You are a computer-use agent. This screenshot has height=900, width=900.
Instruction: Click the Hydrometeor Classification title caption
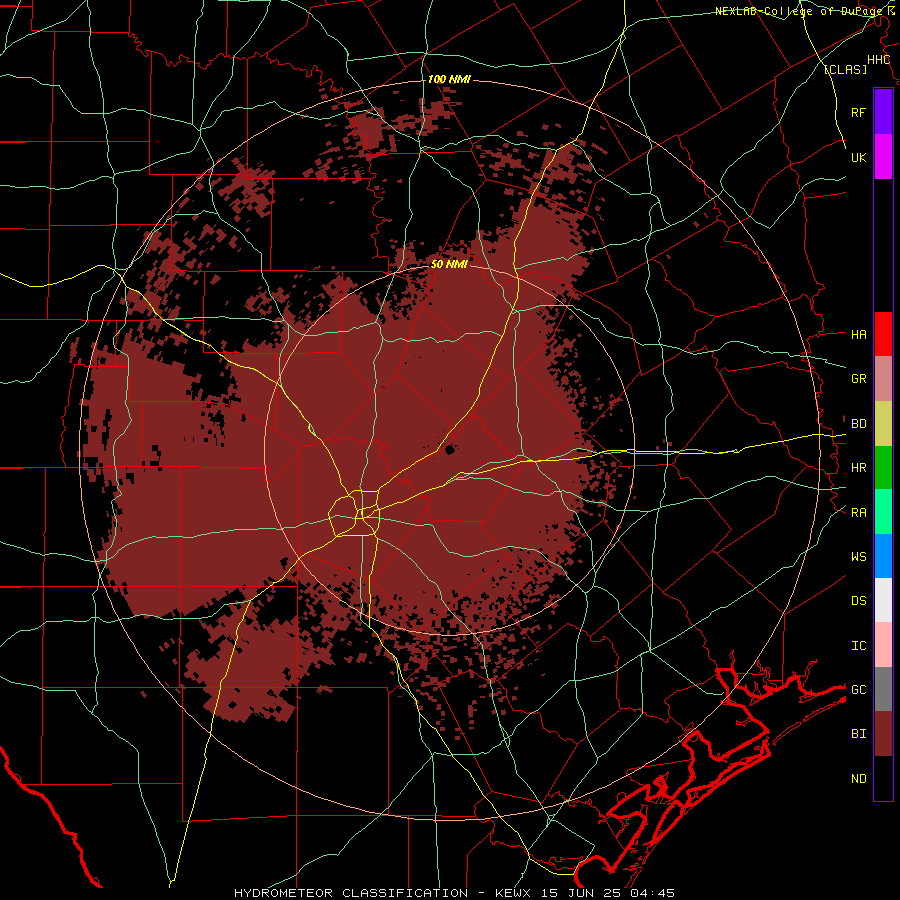[353, 893]
